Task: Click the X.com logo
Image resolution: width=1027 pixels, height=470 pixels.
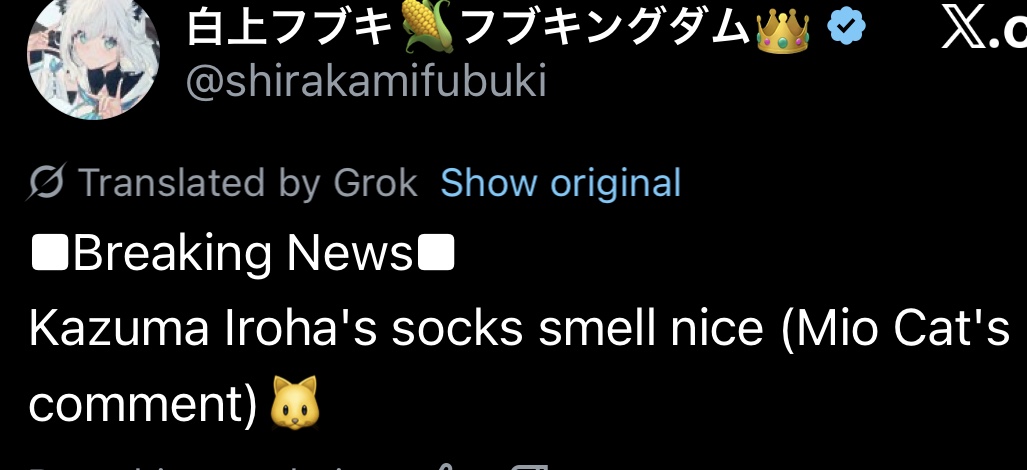Action: [x=984, y=29]
